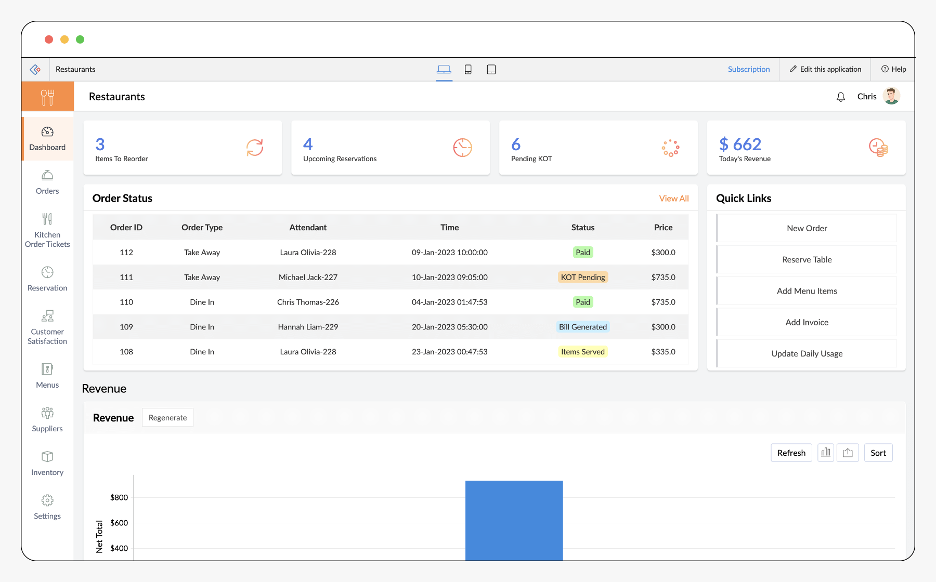Switch to desktop preview mode

[445, 69]
